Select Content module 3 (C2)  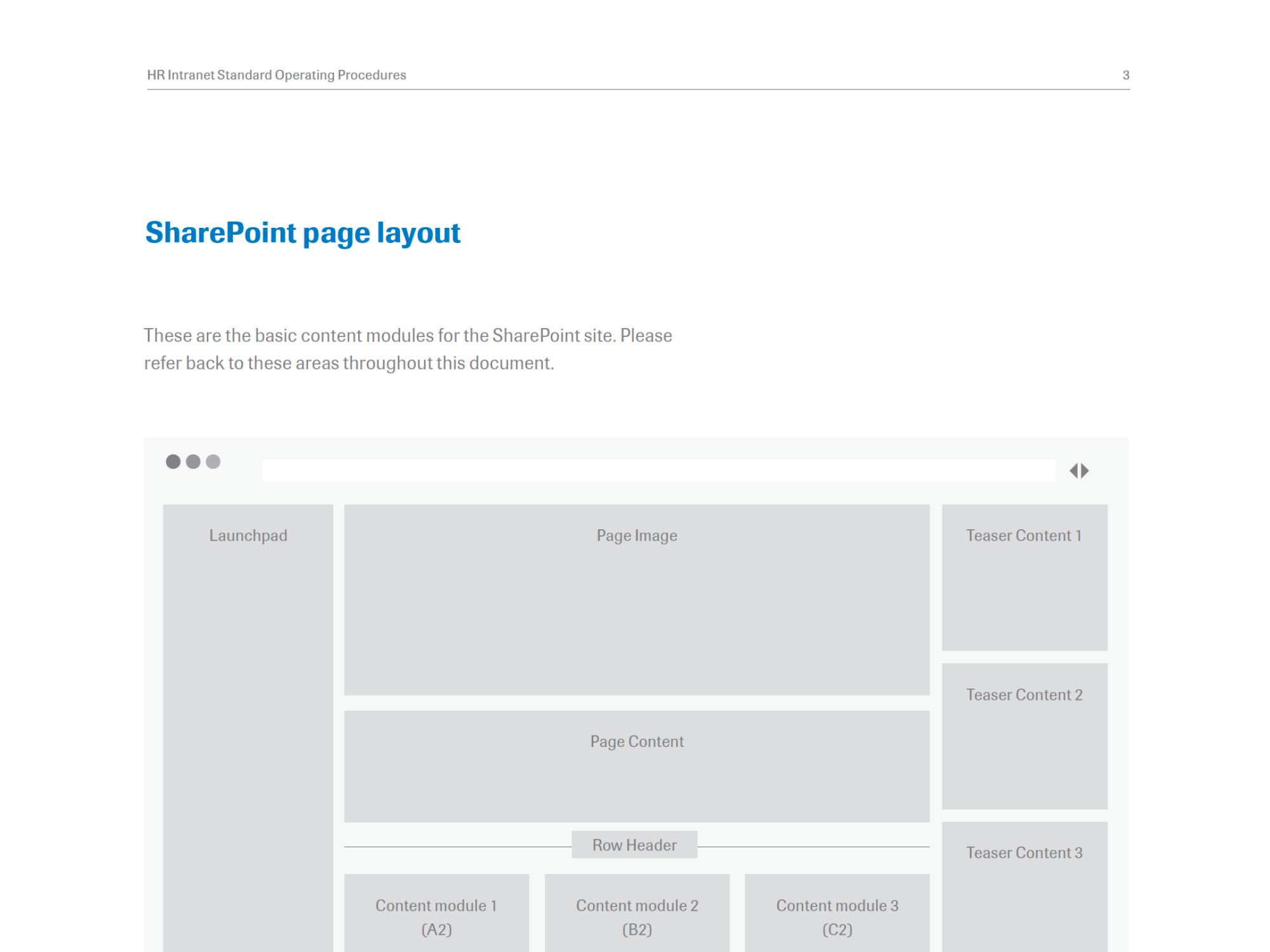(x=837, y=913)
